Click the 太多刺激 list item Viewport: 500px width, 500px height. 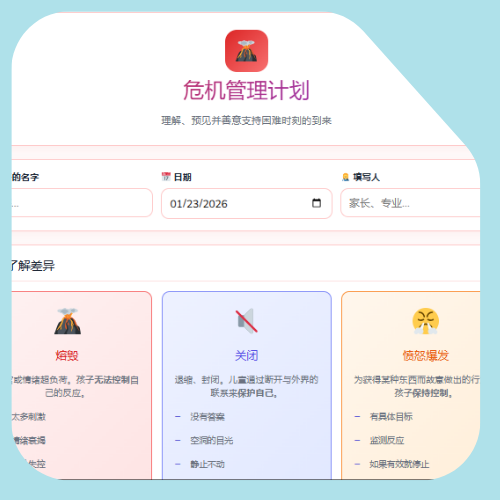[x=29, y=417]
